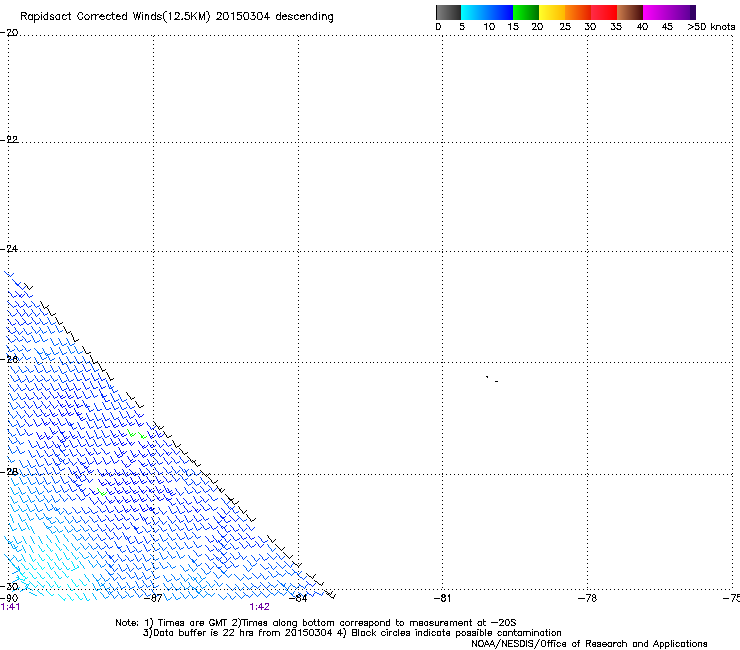This screenshot has width=740, height=650.
Task: Click the latitude label '-30'
Action: [9, 587]
